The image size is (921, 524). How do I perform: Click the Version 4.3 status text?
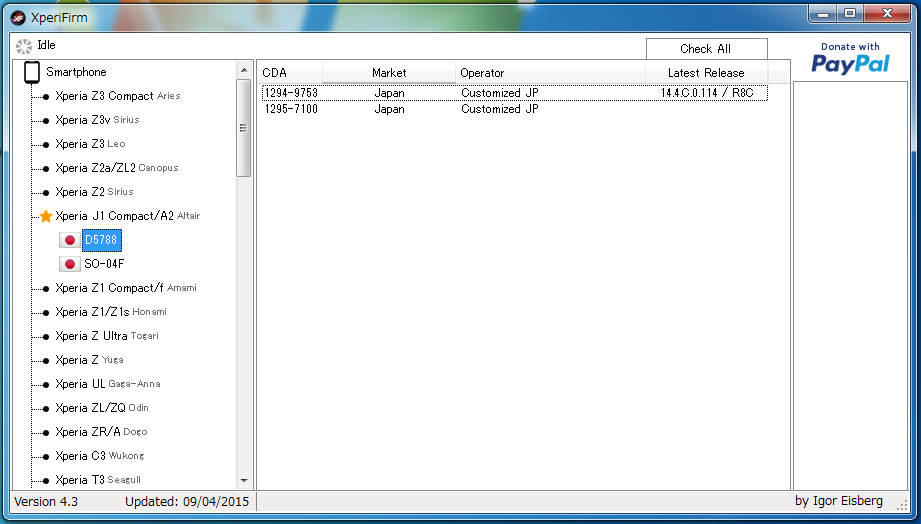point(46,502)
